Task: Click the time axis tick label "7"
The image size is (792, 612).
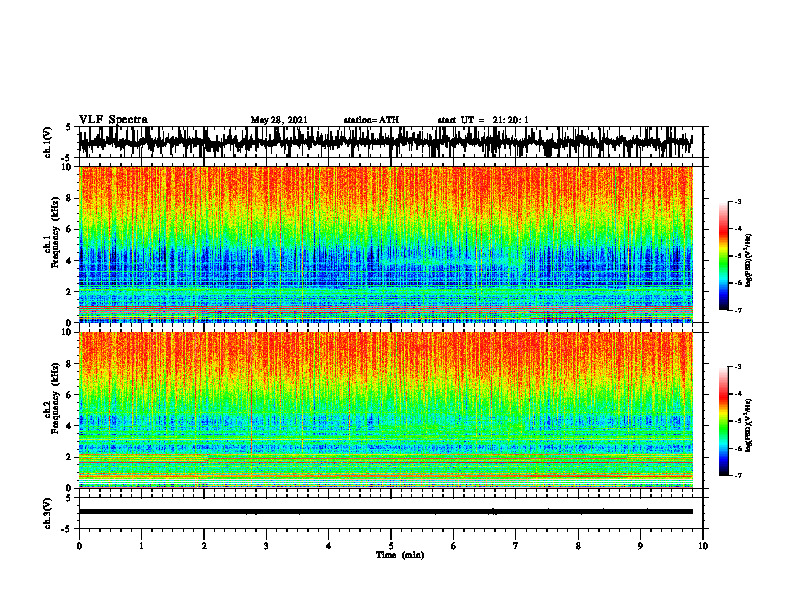Action: point(516,546)
